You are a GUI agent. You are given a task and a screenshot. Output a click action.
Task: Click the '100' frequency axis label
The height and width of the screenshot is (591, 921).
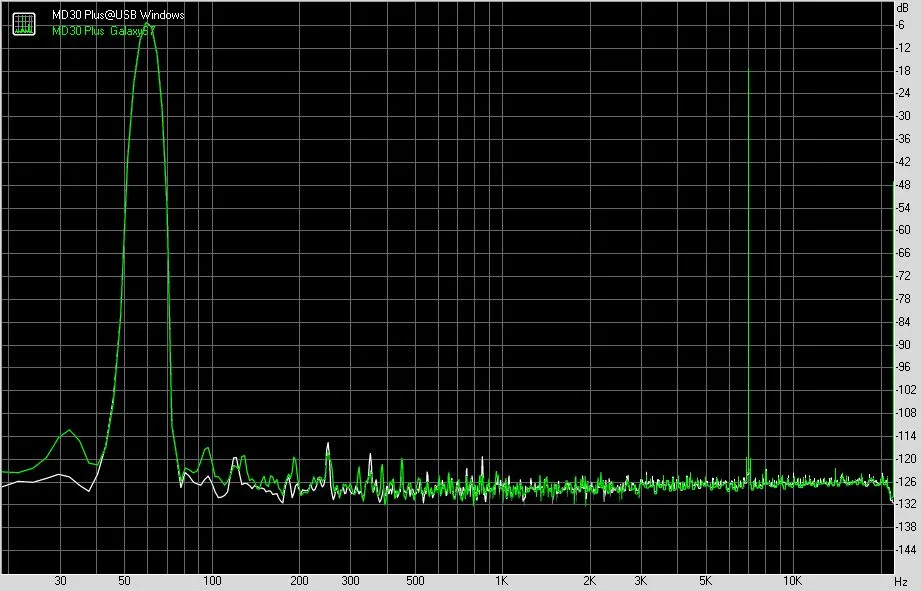(212, 581)
